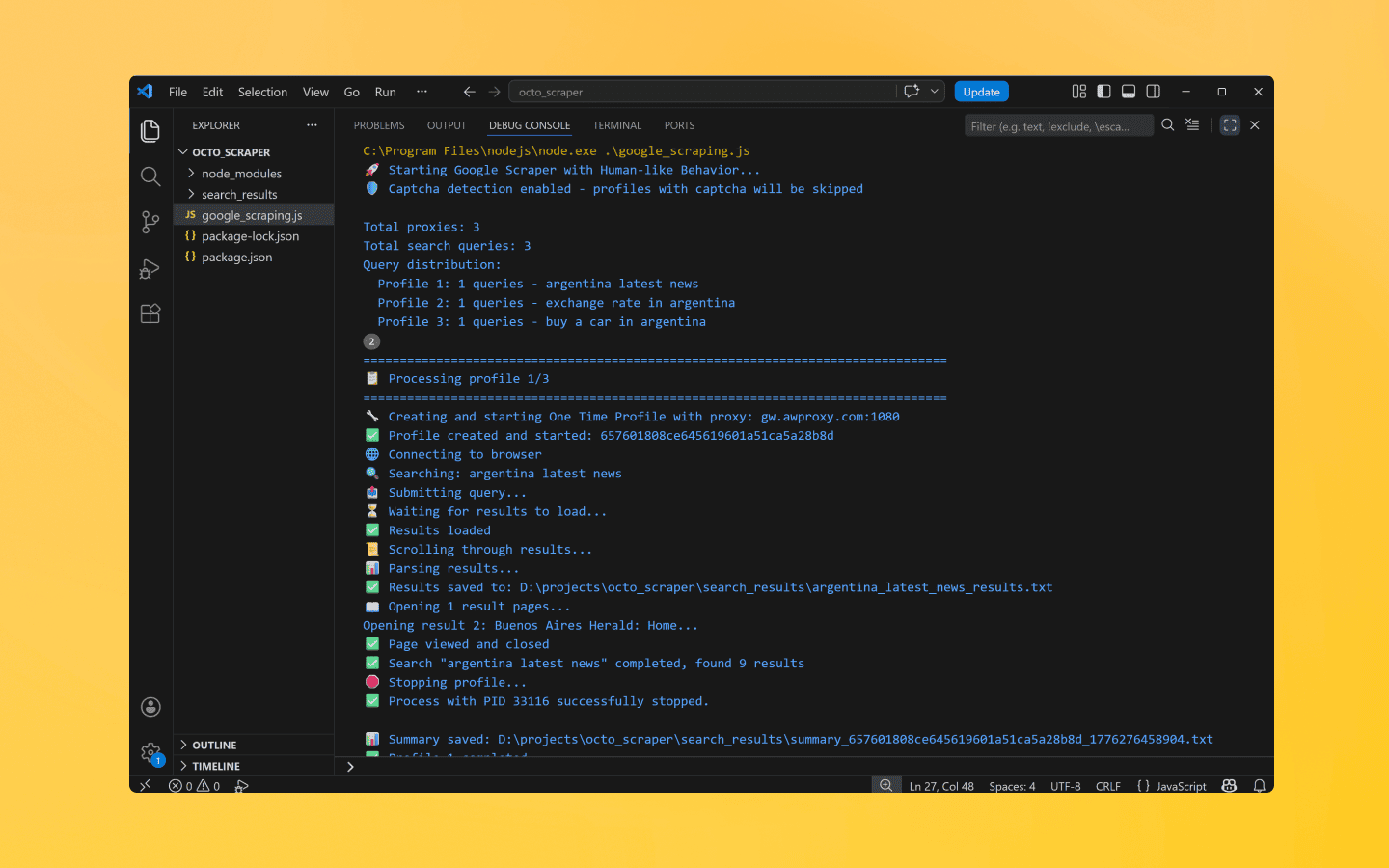The height and width of the screenshot is (868, 1389).
Task: Toggle the primary side bar
Action: click(1103, 92)
